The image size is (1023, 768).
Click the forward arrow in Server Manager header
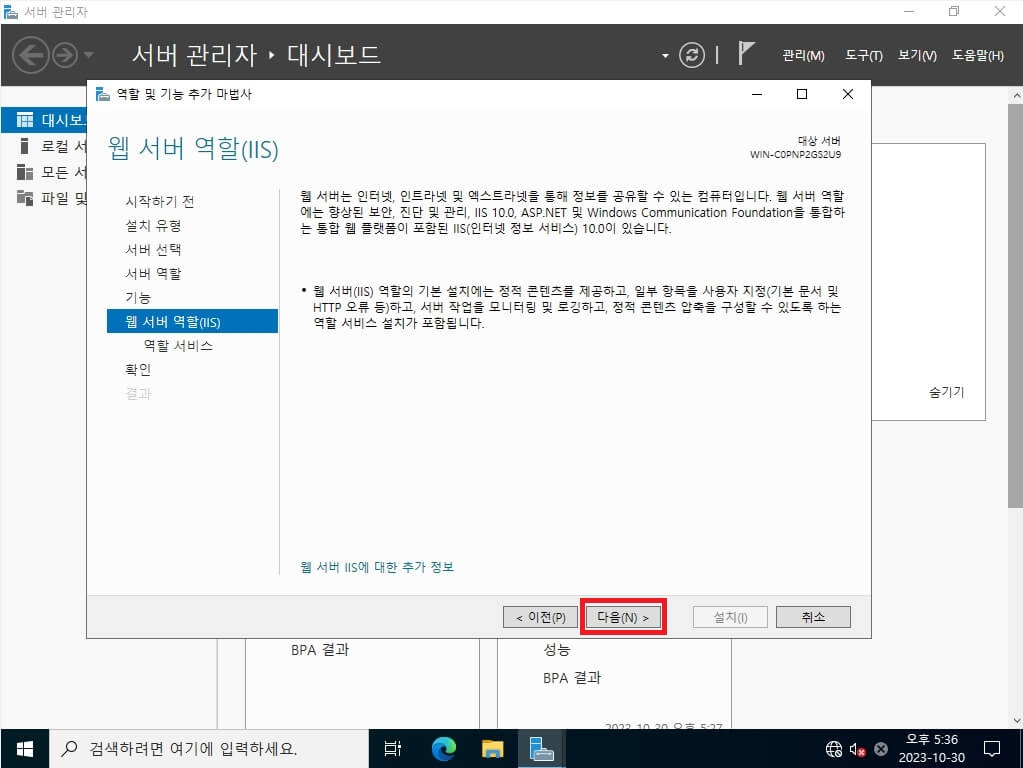(x=65, y=55)
